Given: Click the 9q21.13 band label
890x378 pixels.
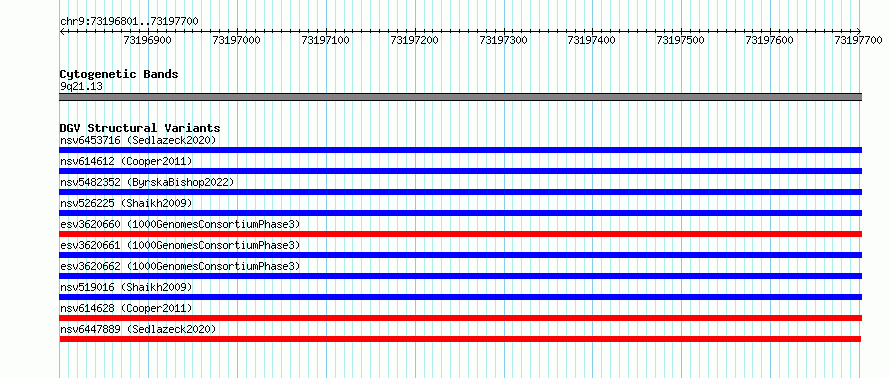Looking at the screenshot, I should (x=81, y=87).
